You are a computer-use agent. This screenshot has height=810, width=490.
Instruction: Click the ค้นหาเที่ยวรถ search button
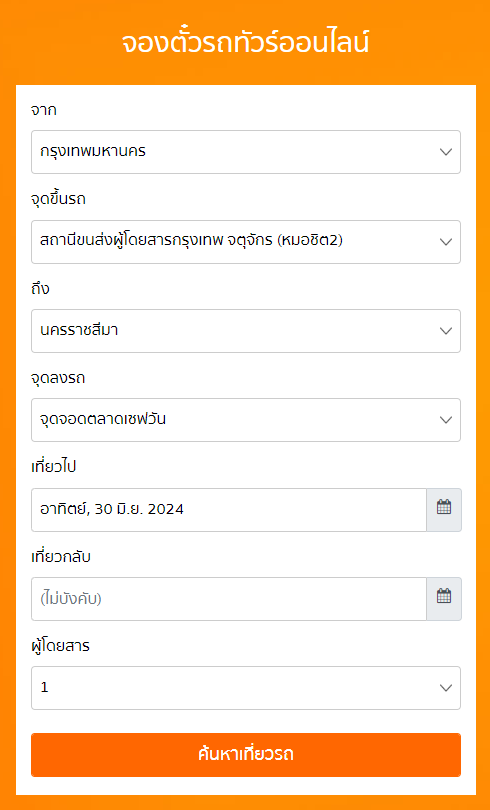(246, 755)
